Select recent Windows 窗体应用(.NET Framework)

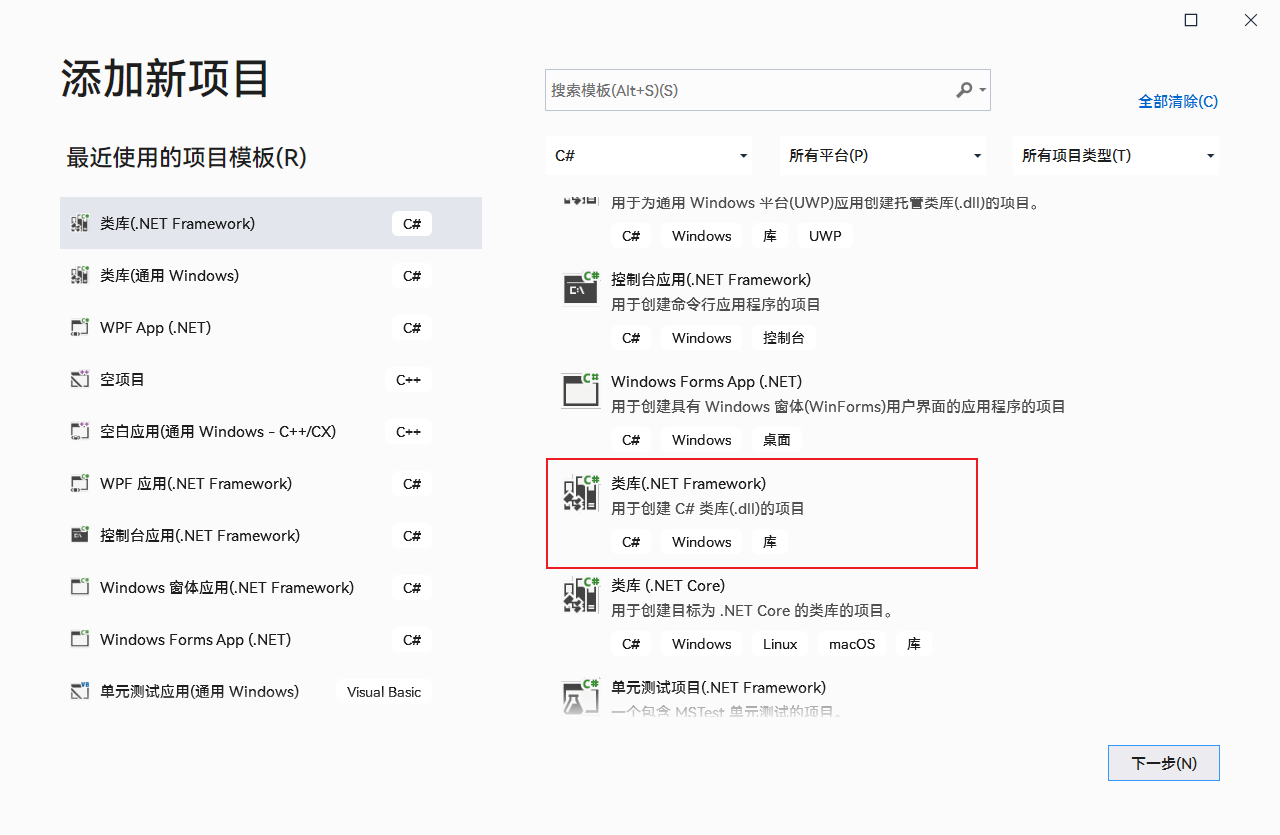point(271,588)
